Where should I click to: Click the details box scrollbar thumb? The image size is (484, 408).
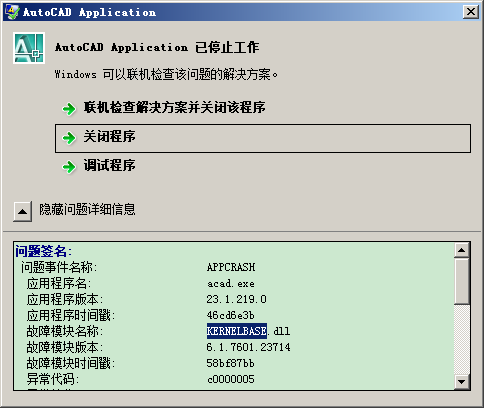point(462,281)
